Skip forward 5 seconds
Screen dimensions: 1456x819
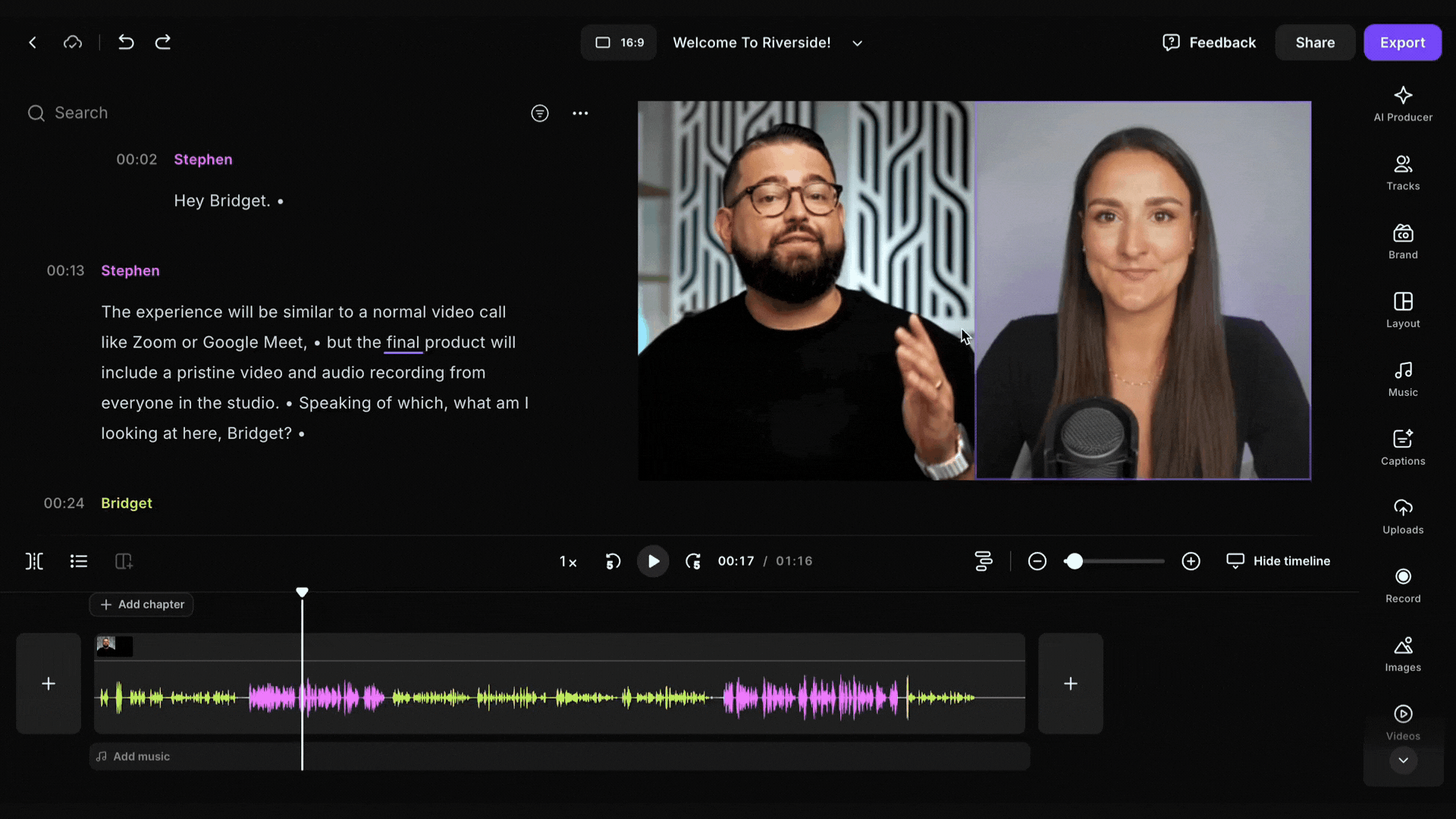pyautogui.click(x=692, y=561)
